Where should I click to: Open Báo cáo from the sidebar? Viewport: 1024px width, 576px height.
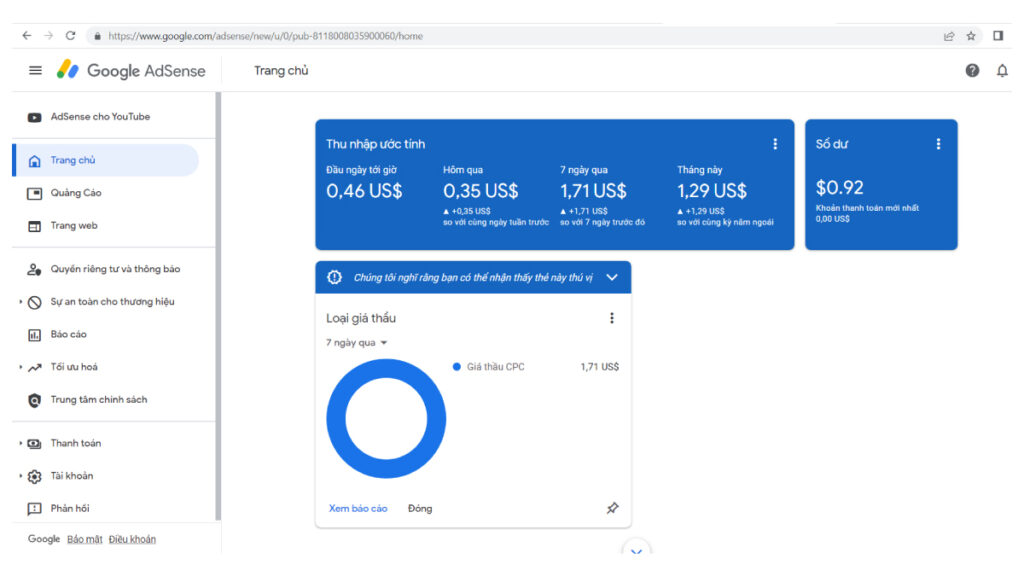coord(68,334)
